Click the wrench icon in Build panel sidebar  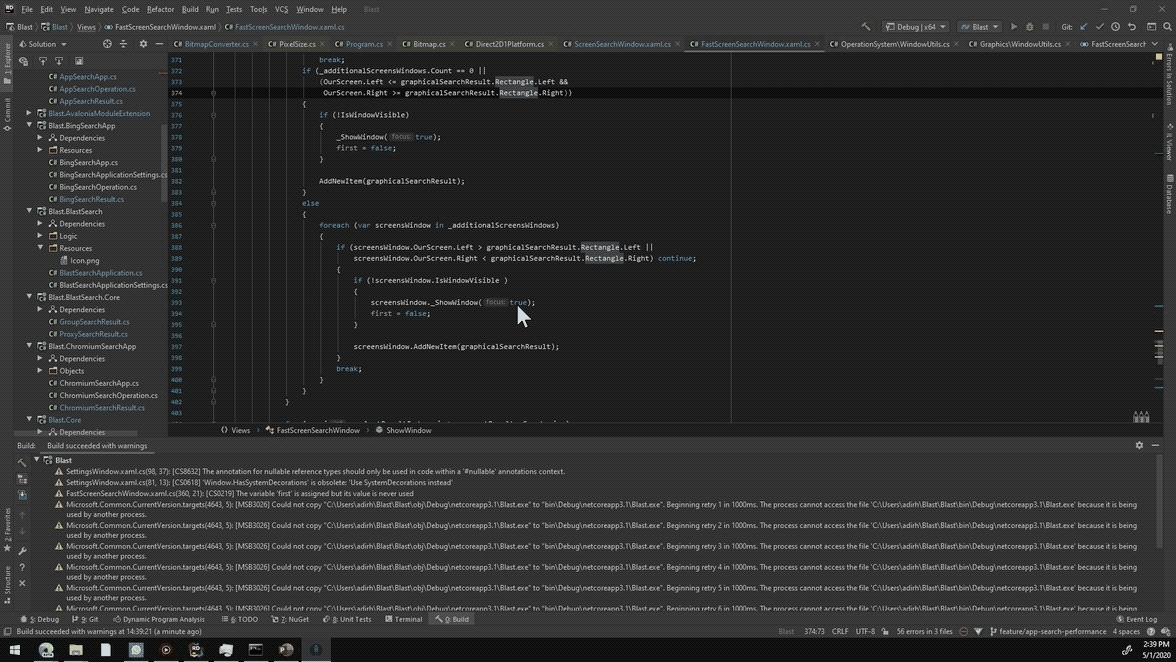pos(22,550)
